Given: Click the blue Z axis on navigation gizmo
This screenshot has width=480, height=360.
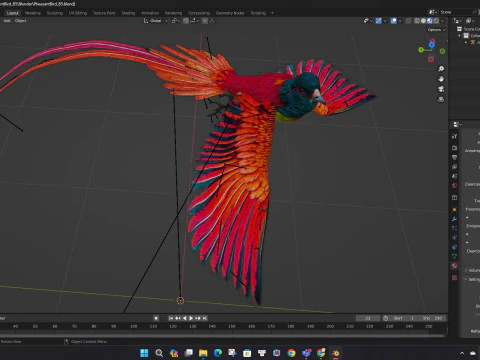Looking at the screenshot, I should tap(432, 45).
